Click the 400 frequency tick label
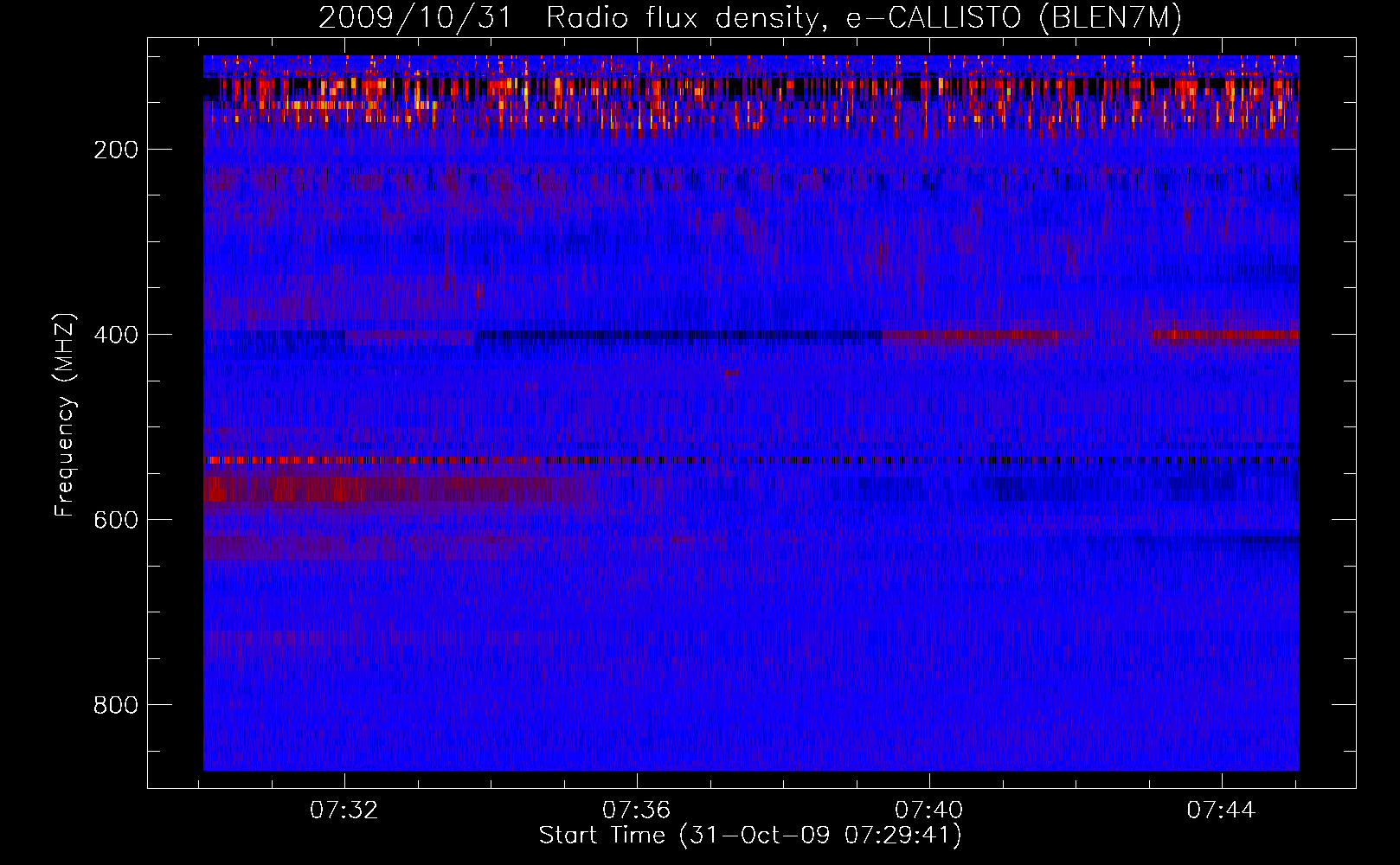This screenshot has width=1400, height=865. coord(116,335)
